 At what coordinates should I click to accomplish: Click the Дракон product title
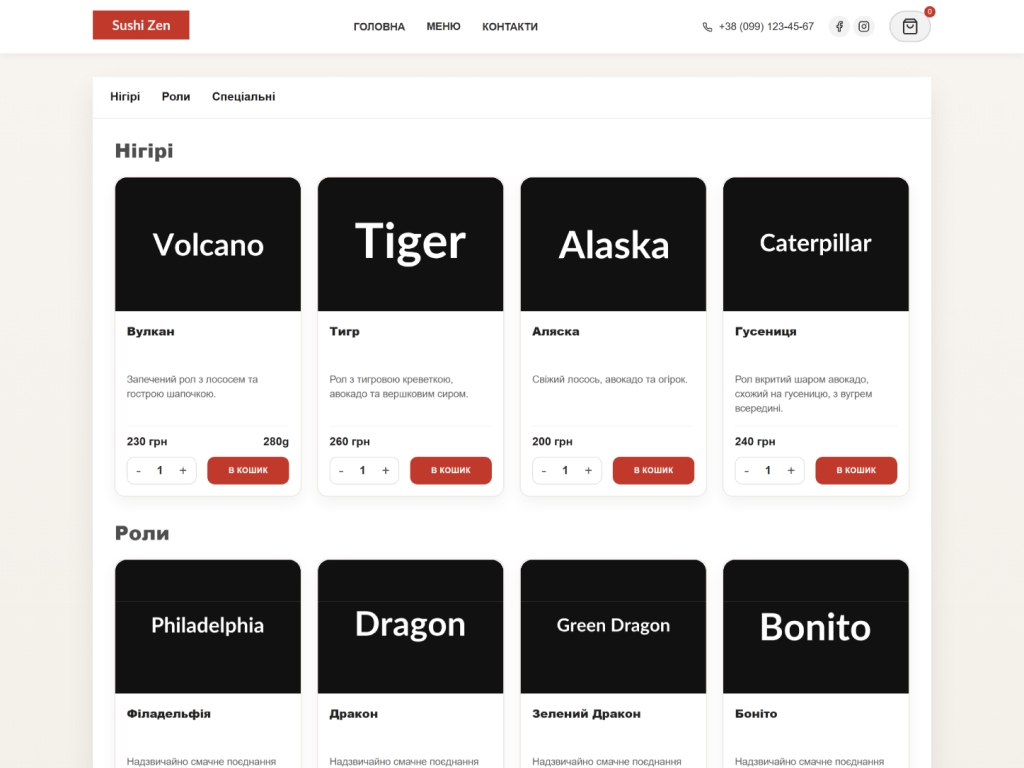(x=353, y=714)
